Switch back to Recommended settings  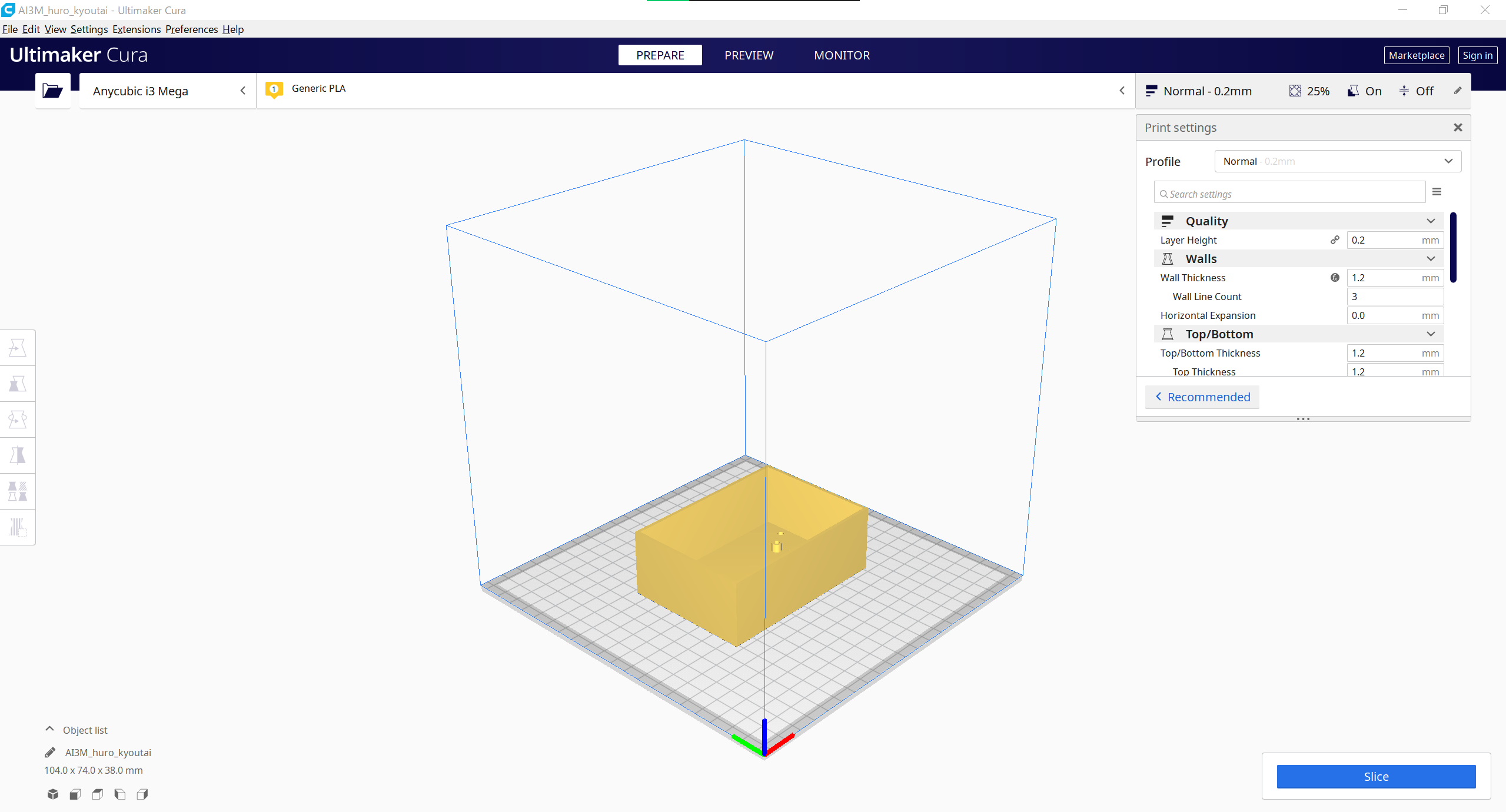pyautogui.click(x=1202, y=397)
